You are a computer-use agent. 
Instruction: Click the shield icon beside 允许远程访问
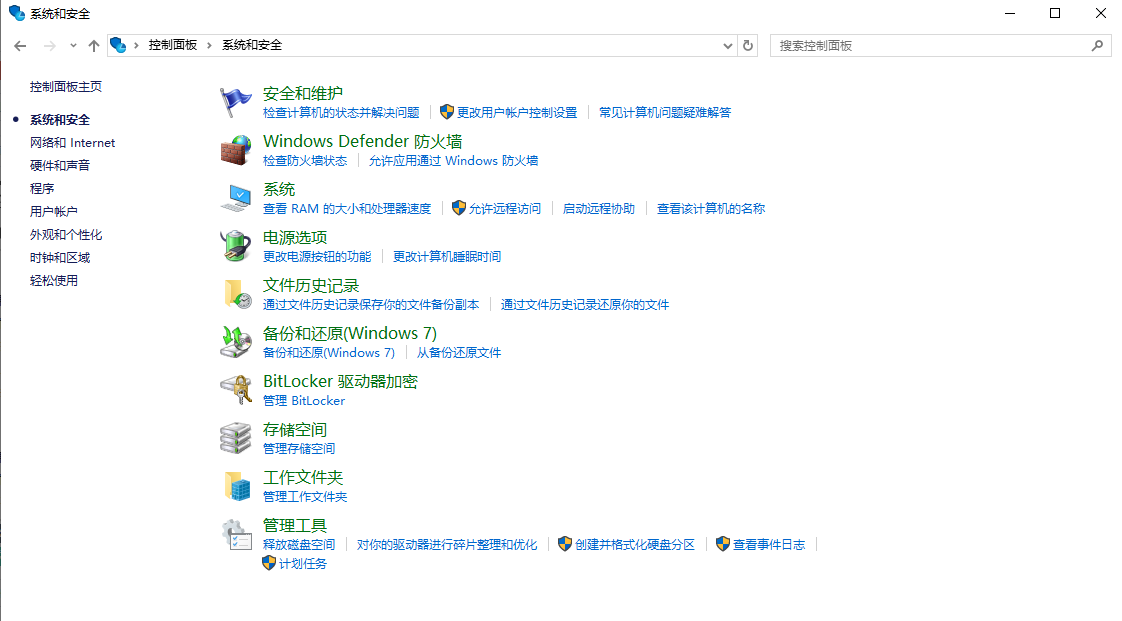coord(459,208)
